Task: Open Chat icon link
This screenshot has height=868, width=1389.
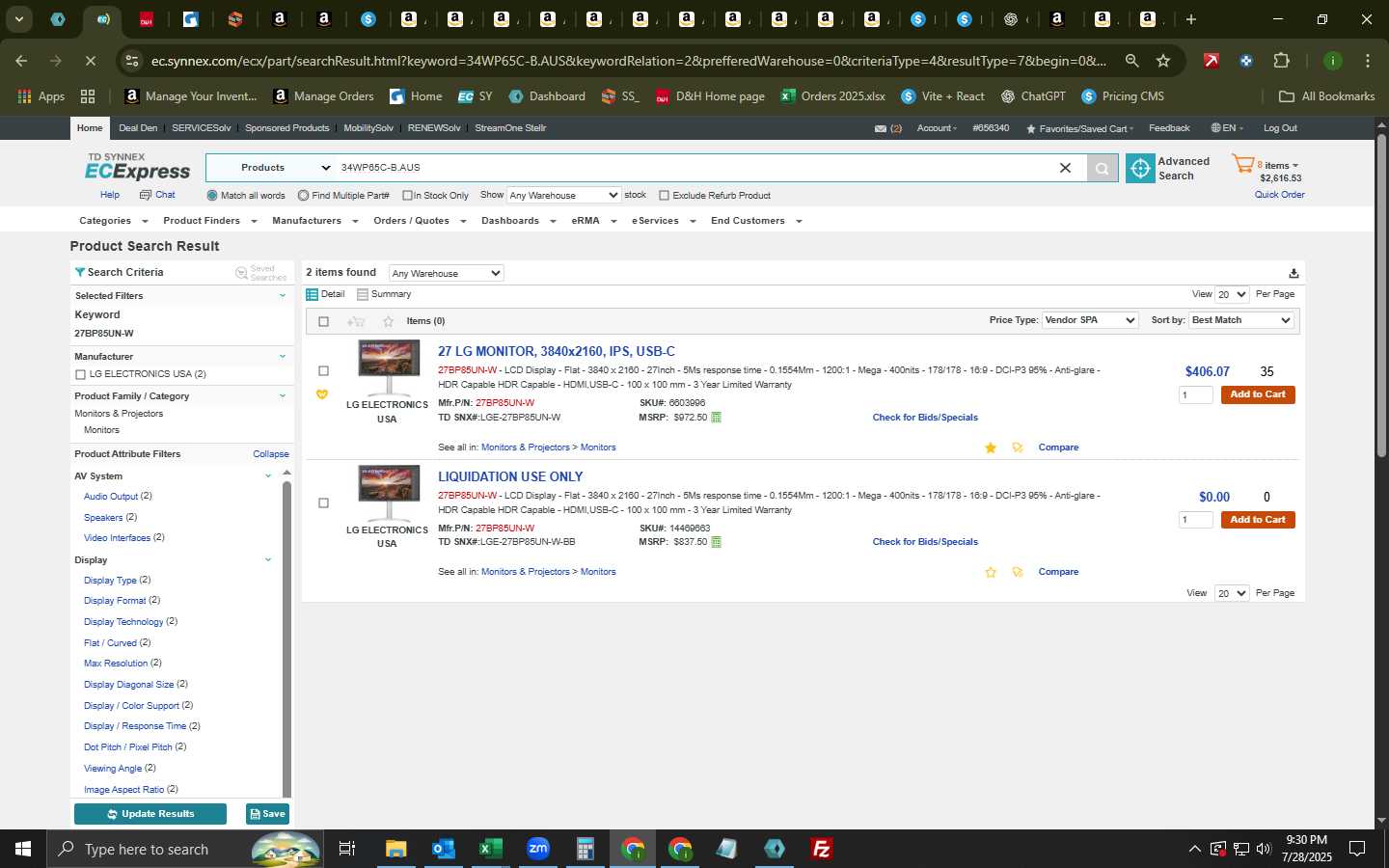Action: tap(146, 195)
